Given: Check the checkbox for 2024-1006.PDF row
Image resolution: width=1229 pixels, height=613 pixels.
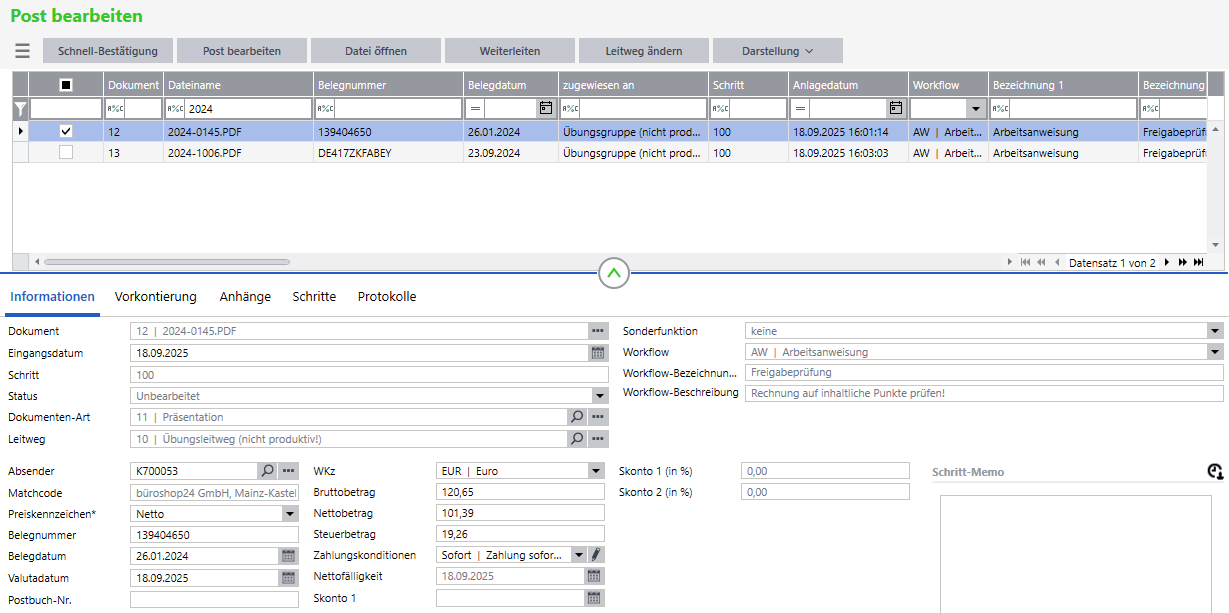Looking at the screenshot, I should (x=66, y=153).
